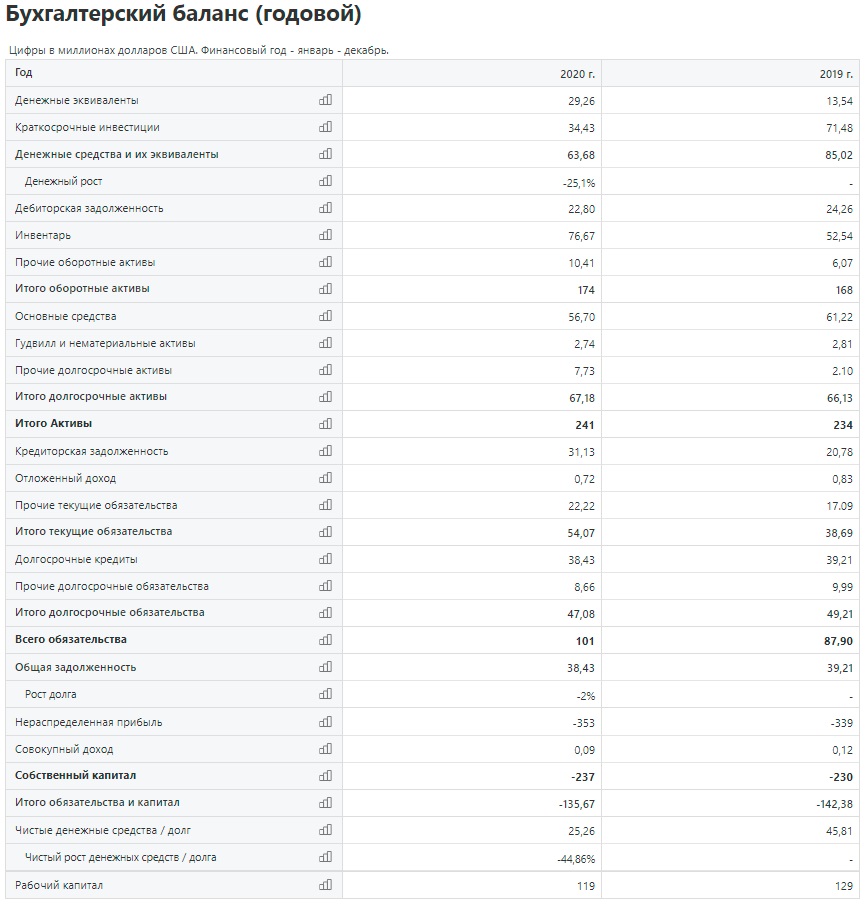Click chart icon for Рабочий капитал row

326,885
